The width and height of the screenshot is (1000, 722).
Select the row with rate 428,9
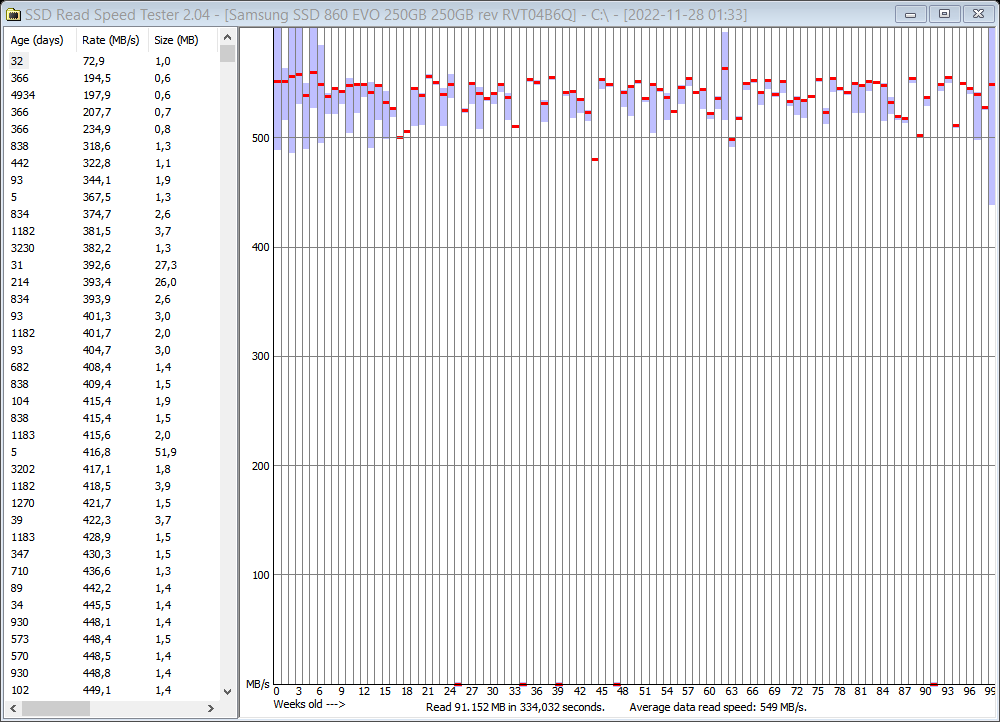point(112,537)
